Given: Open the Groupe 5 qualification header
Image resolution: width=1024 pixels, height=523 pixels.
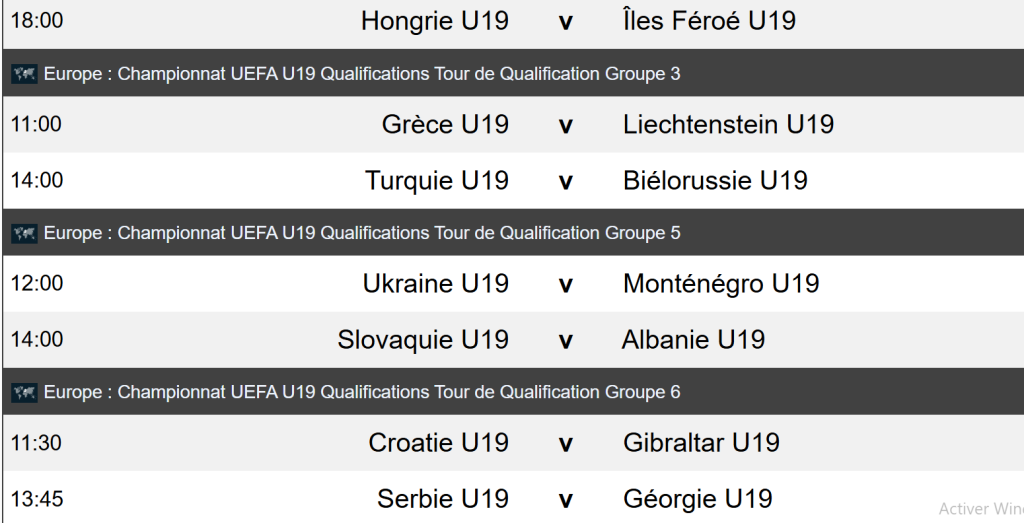Looking at the screenshot, I should (362, 233).
